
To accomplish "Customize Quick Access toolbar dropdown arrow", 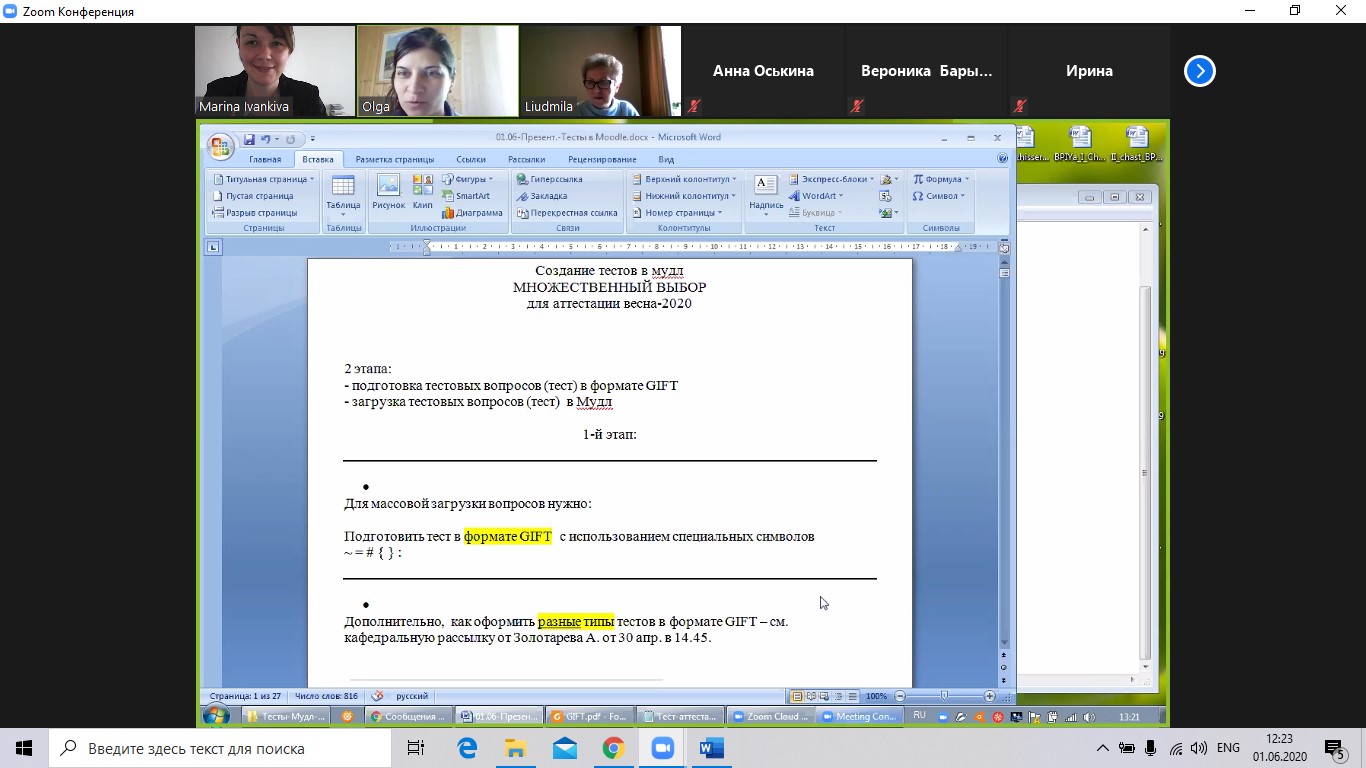I will pyautogui.click(x=312, y=139).
